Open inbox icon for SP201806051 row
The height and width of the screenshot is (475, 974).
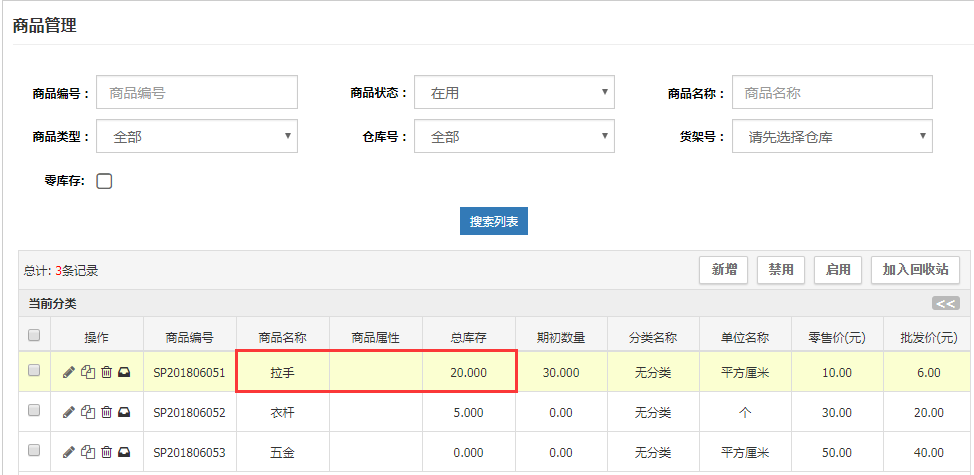(124, 372)
